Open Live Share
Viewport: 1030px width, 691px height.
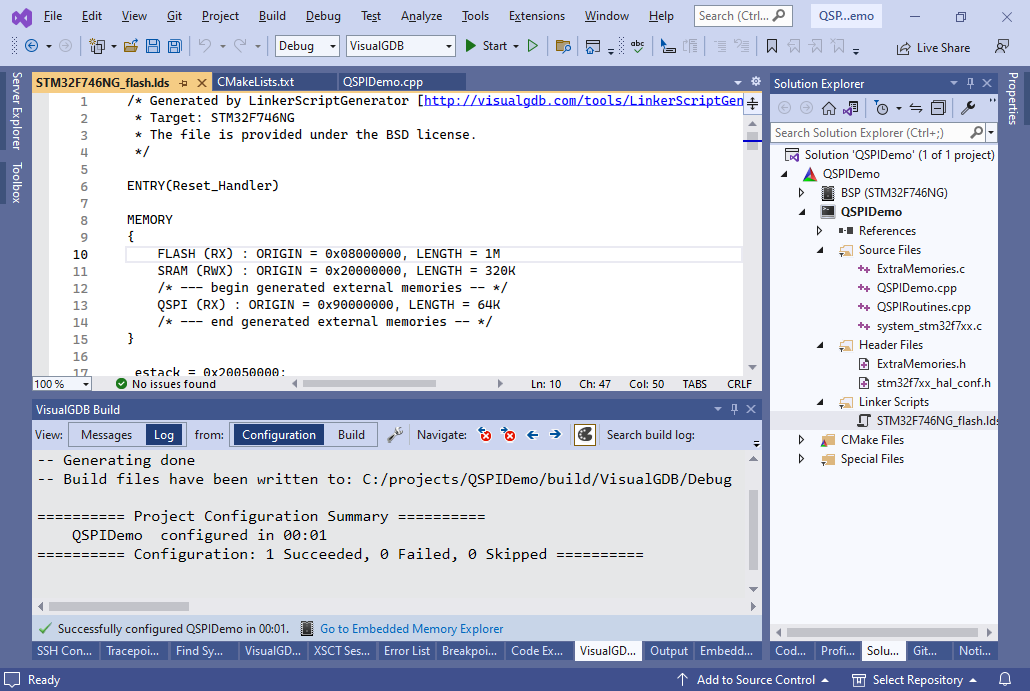pos(933,47)
